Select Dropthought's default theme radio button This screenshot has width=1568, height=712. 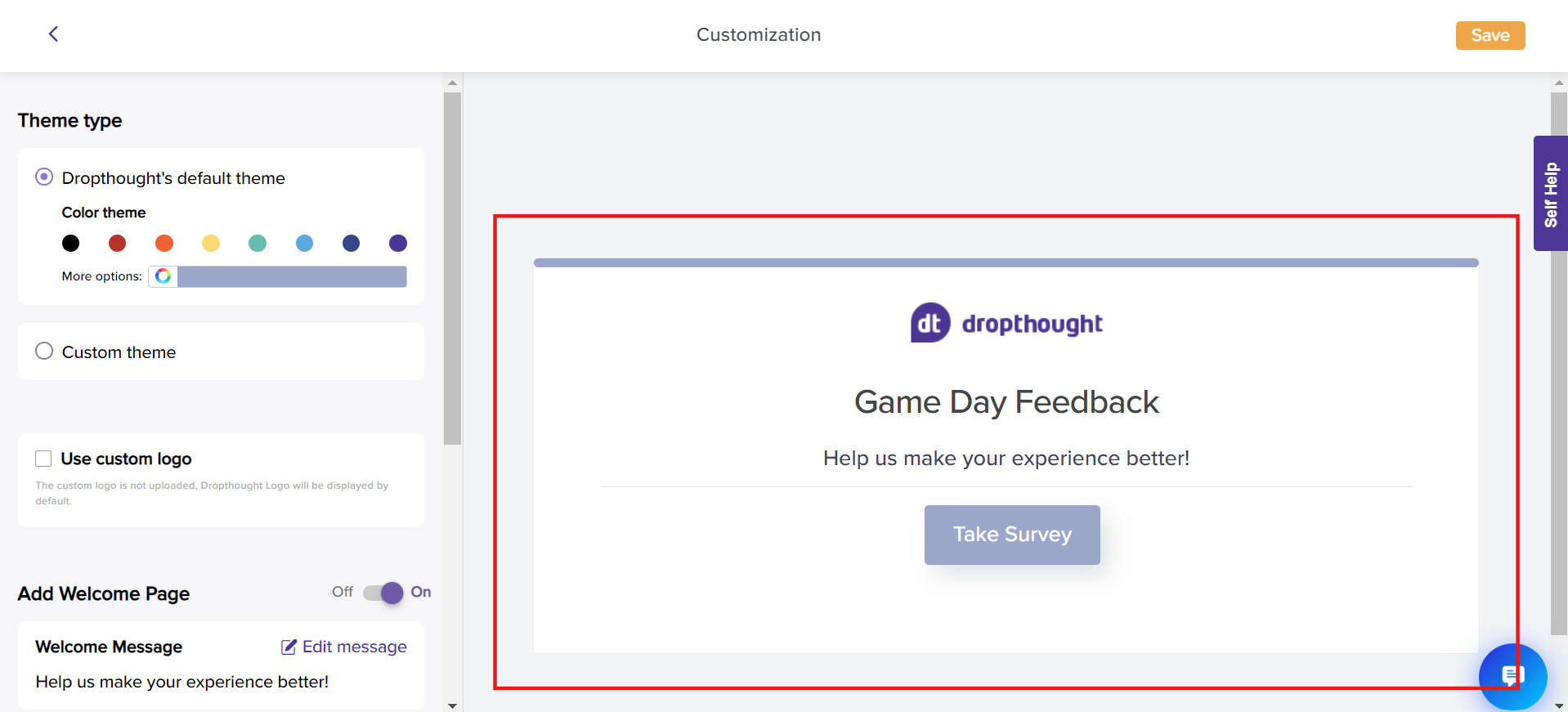click(x=44, y=177)
